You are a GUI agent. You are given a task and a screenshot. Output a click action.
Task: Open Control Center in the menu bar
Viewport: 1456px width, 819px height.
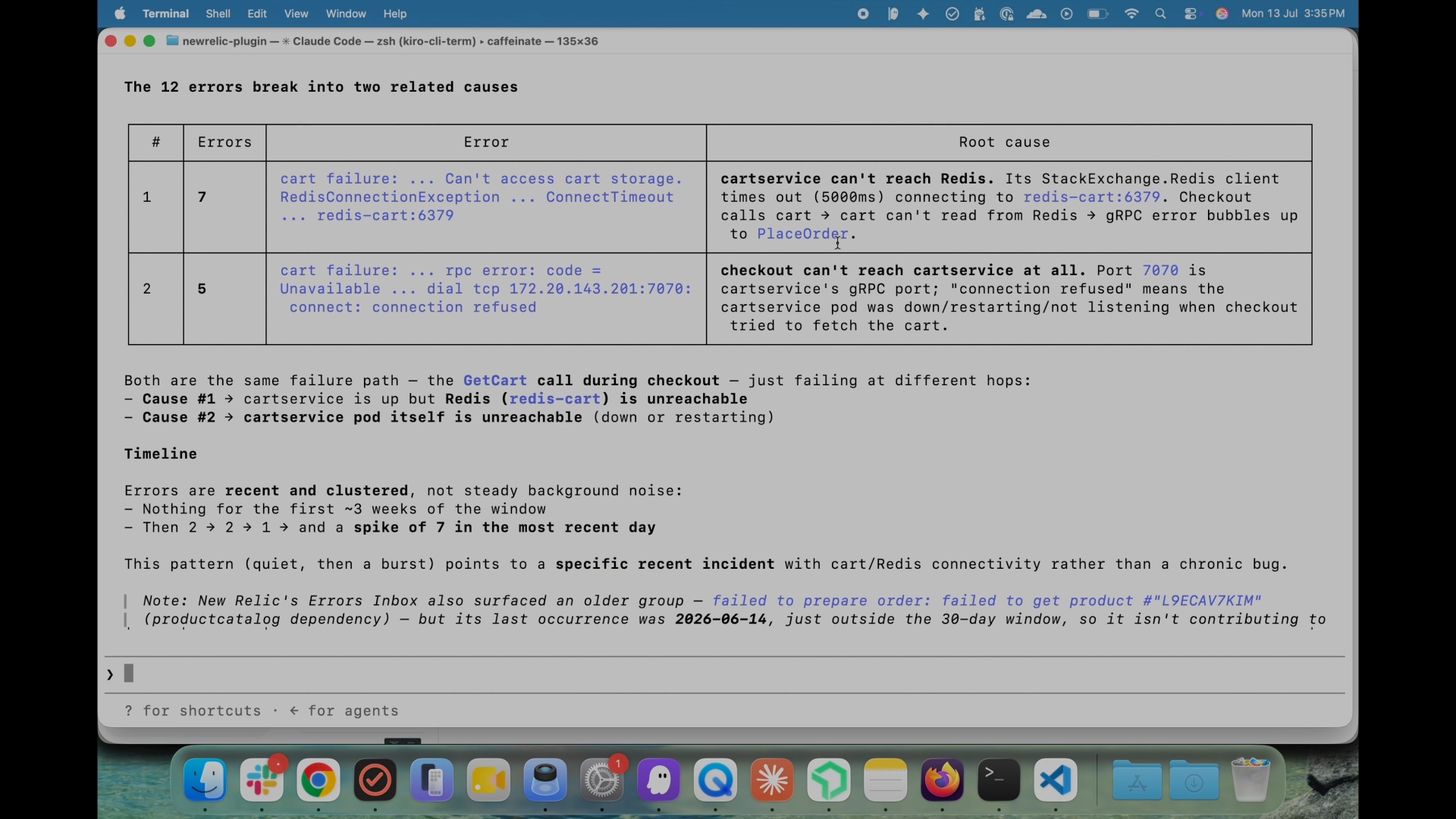(x=1193, y=14)
